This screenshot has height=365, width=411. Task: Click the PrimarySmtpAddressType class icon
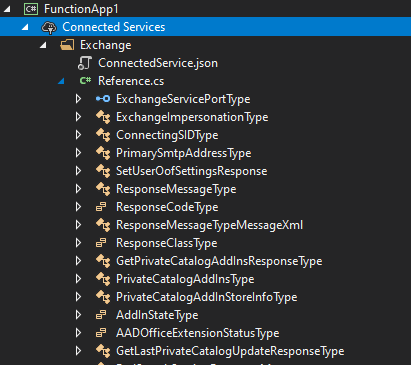coord(103,153)
